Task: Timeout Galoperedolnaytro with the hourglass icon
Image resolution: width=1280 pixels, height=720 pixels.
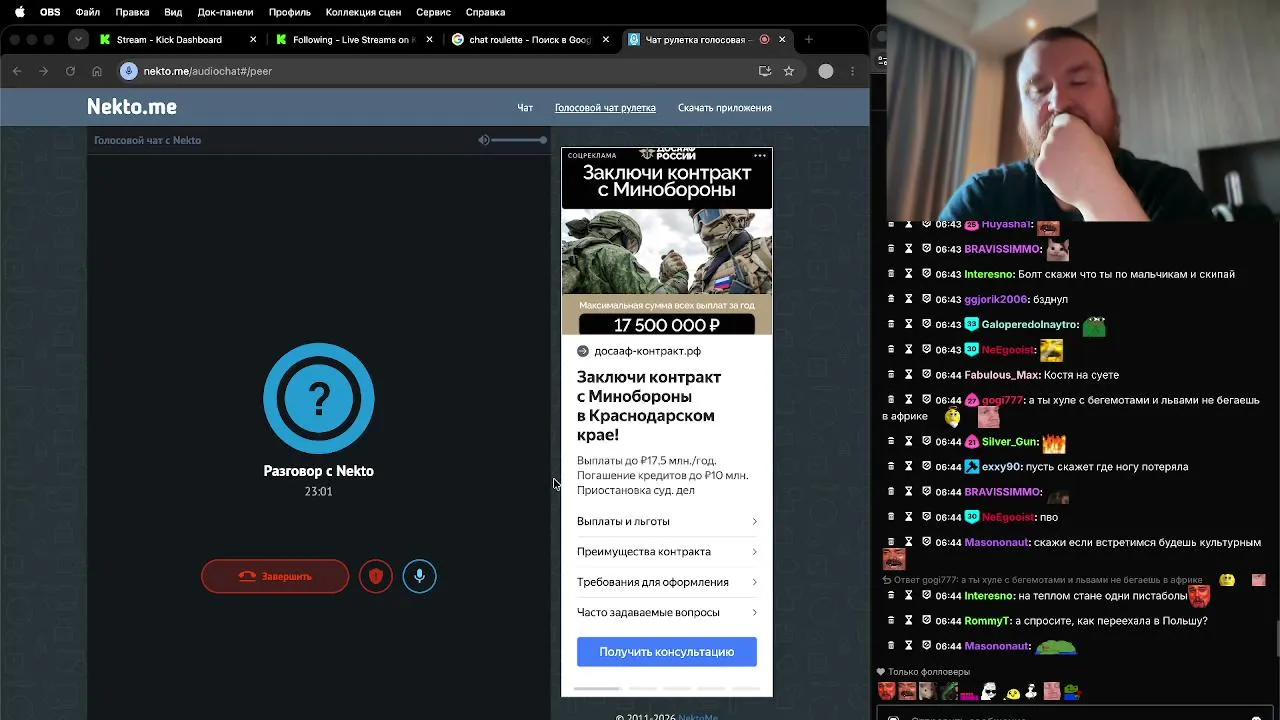Action: click(909, 324)
